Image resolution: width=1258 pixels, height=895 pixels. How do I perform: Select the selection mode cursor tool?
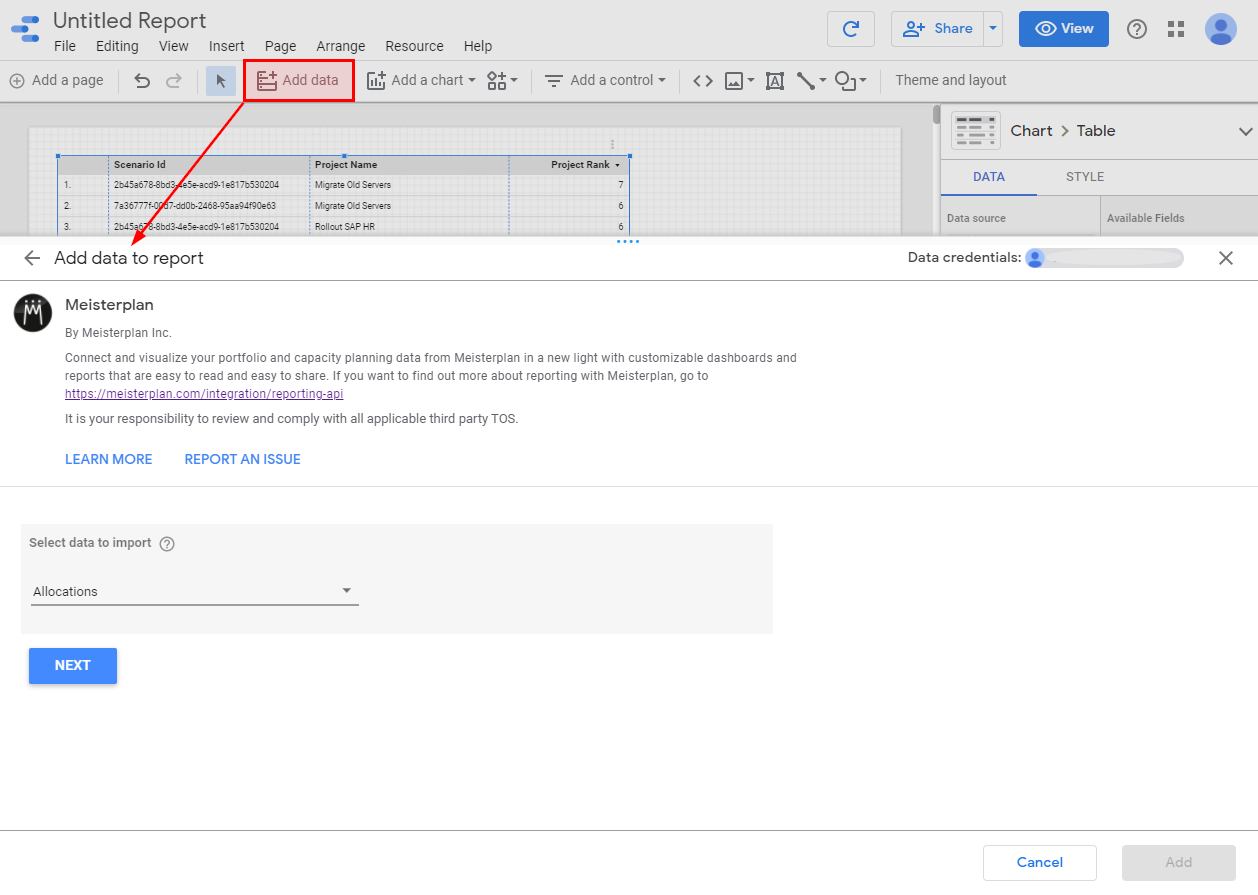[x=221, y=81]
